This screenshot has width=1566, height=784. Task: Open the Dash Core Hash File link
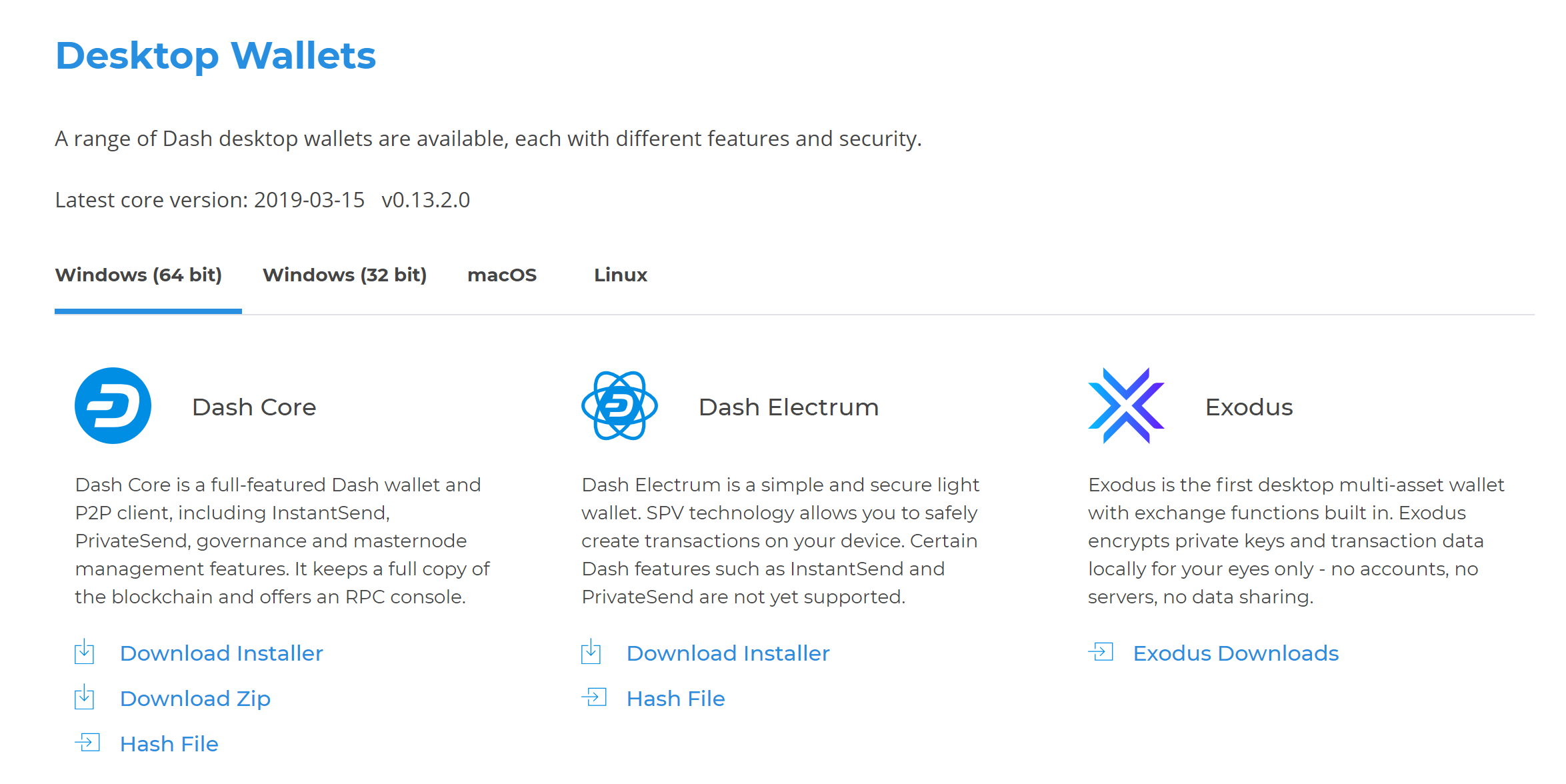(169, 744)
